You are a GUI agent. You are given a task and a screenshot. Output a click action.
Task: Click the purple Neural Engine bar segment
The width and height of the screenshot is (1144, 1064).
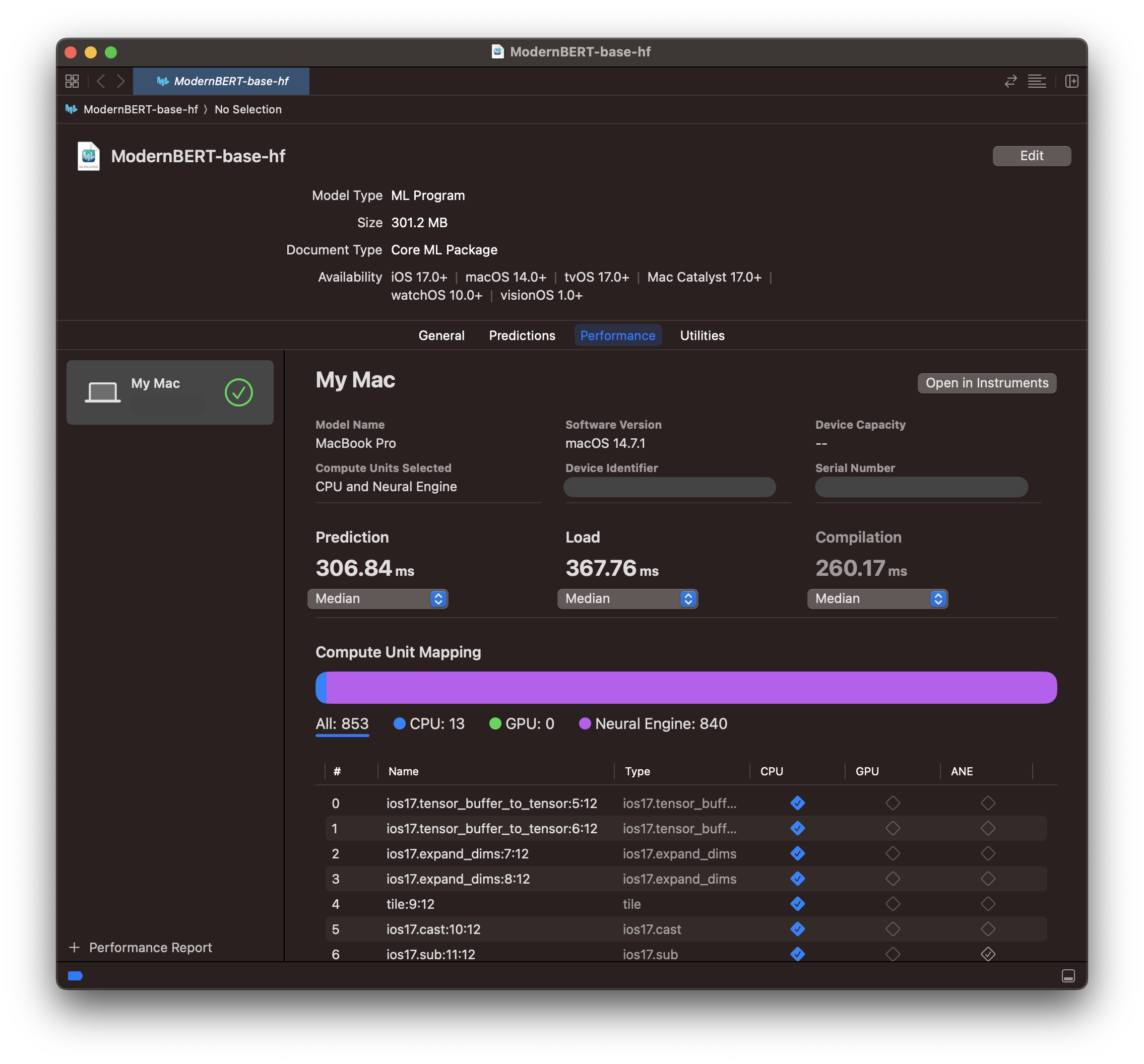[691, 687]
